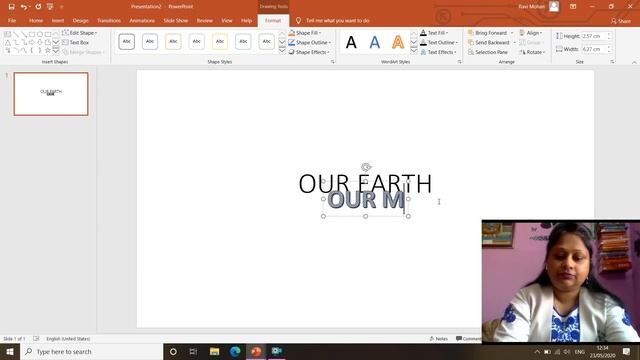Viewport: 640px width, 360px height.
Task: Open Notes pane from status bar
Action: (x=439, y=339)
